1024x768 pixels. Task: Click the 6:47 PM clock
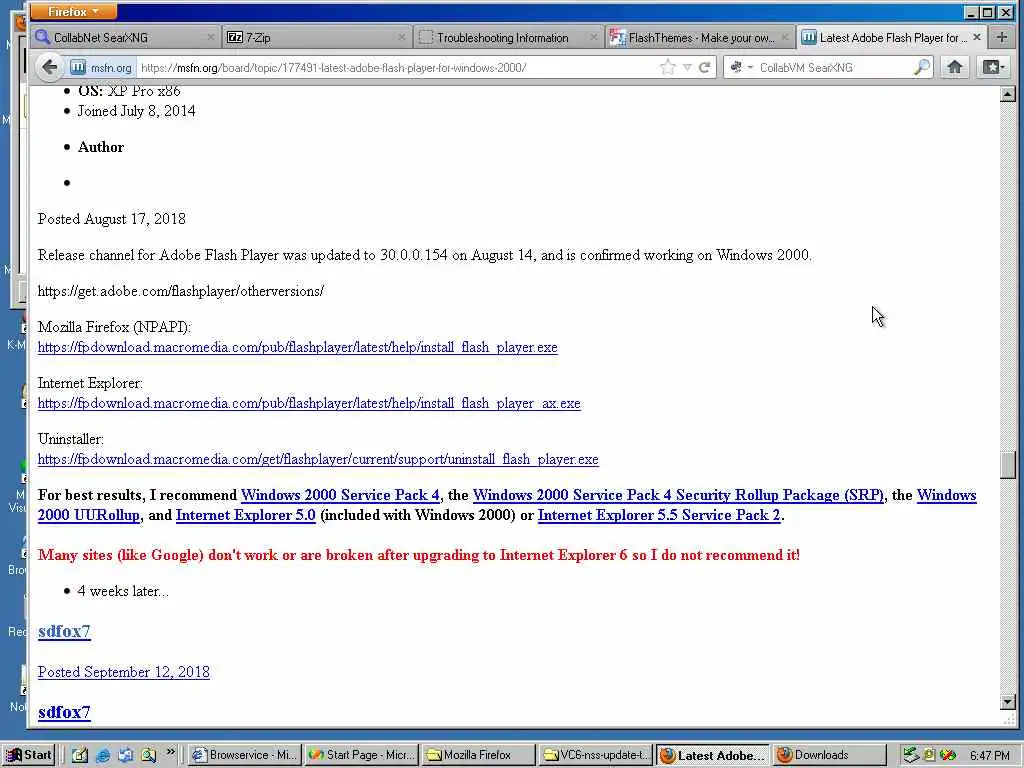click(989, 756)
